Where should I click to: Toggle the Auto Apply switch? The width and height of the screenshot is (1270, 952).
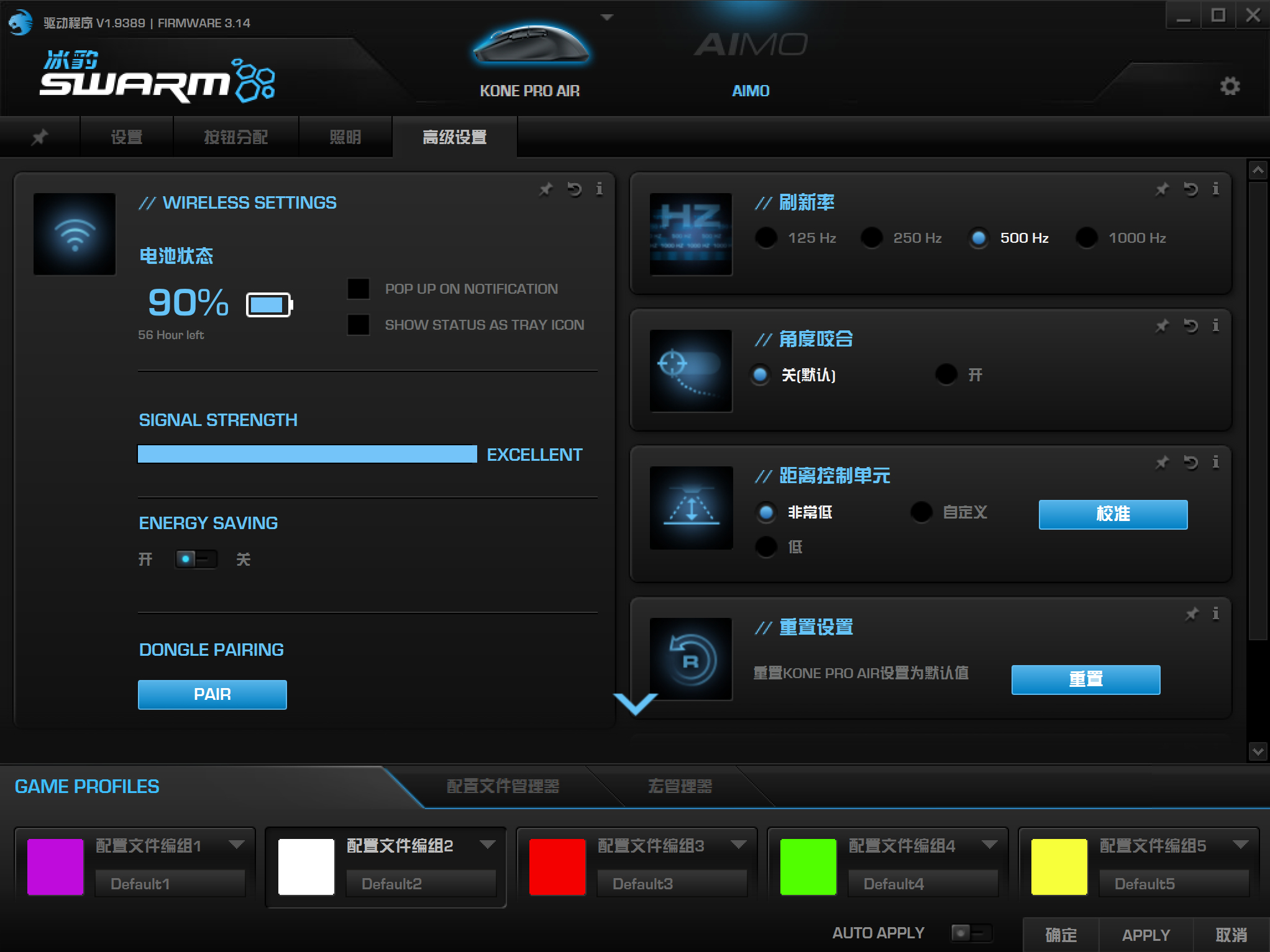coord(971,933)
